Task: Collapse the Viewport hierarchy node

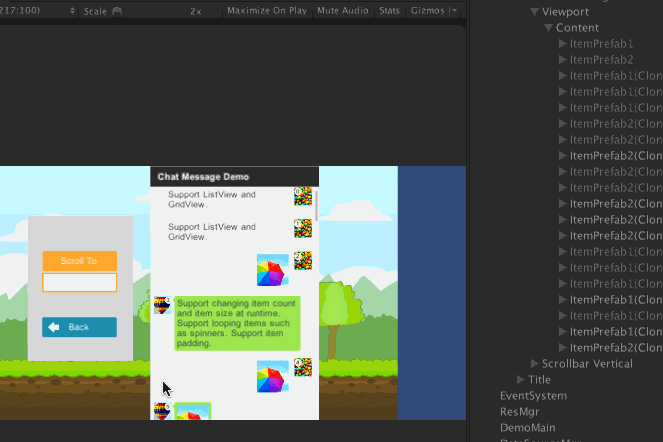Action: point(534,12)
